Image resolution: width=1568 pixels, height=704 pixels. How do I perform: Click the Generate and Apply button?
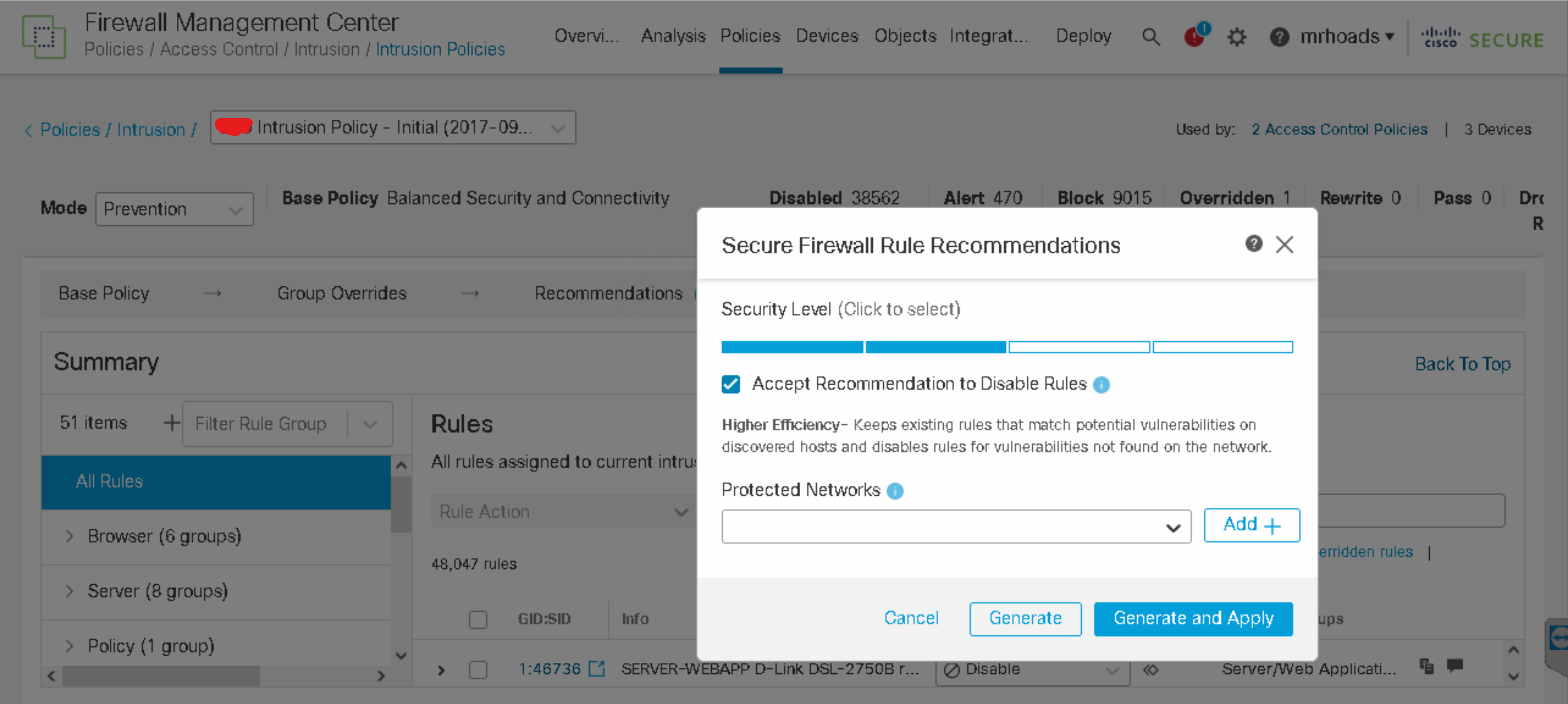pyautogui.click(x=1193, y=619)
